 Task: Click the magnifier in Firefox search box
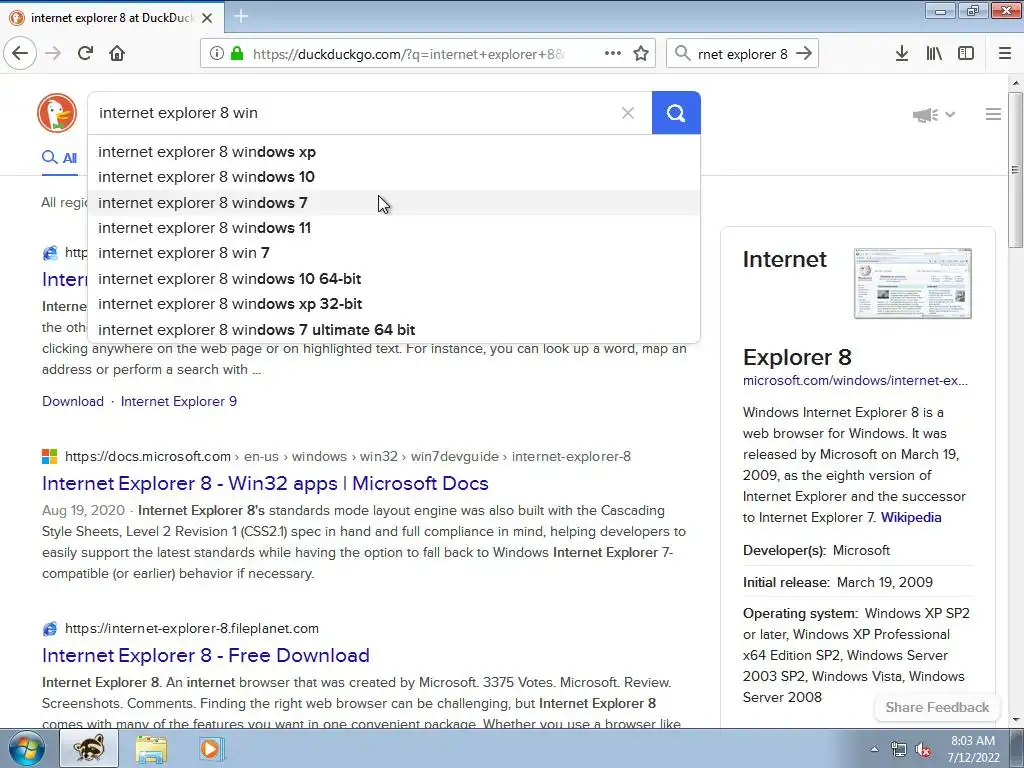click(682, 54)
